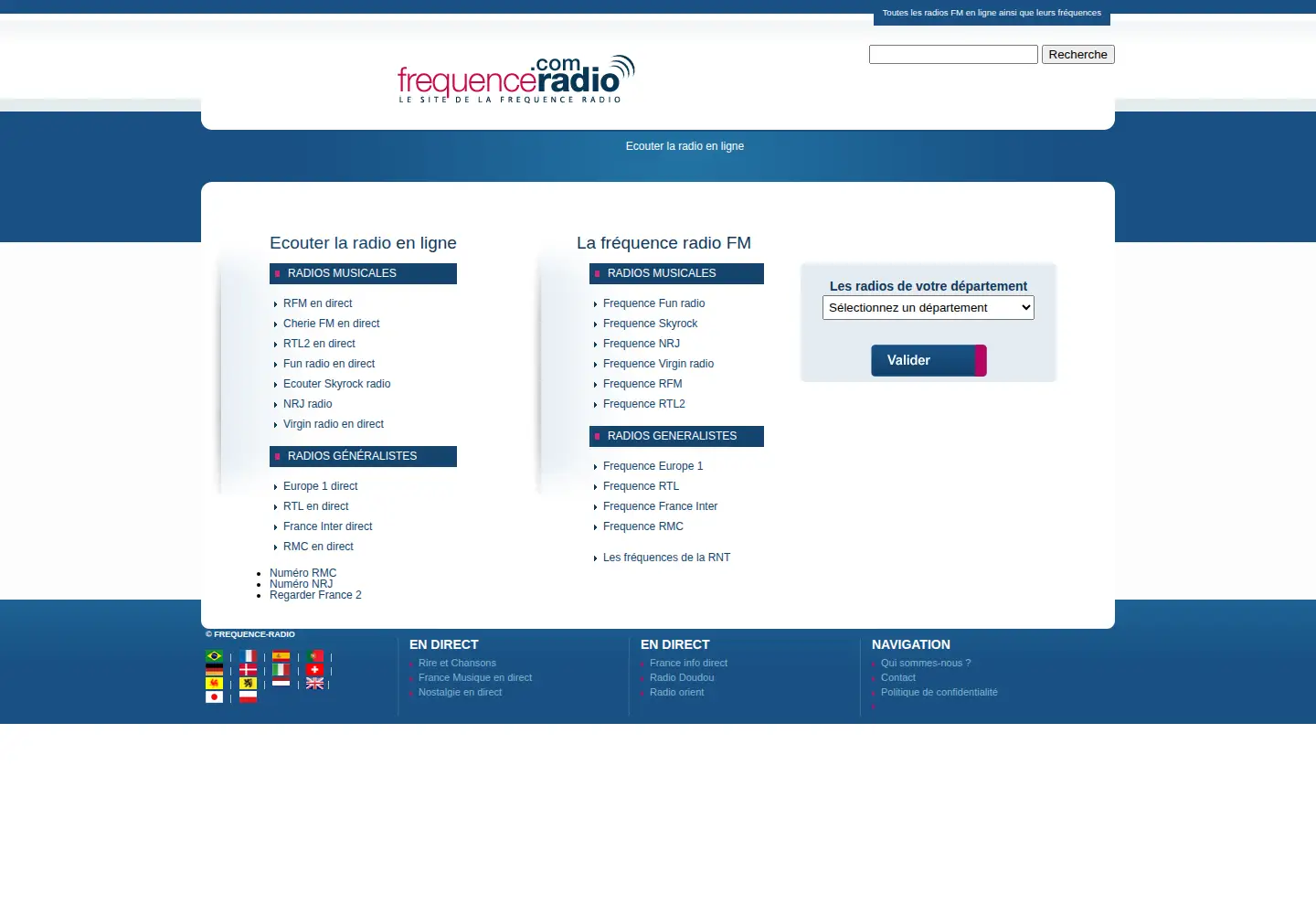Click the Japan flag icon
This screenshot has width=1316, height=914.
[x=214, y=697]
